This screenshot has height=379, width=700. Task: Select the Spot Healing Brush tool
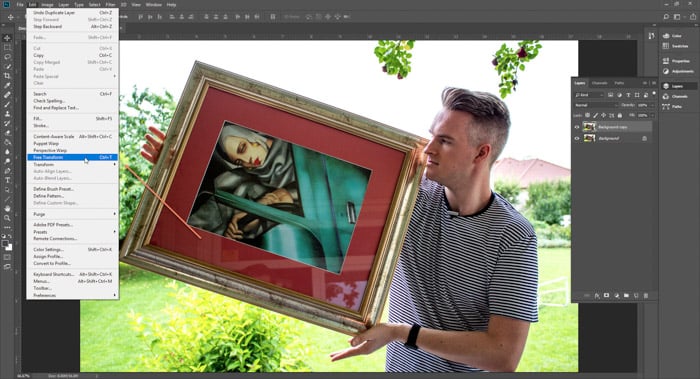pyautogui.click(x=7, y=95)
